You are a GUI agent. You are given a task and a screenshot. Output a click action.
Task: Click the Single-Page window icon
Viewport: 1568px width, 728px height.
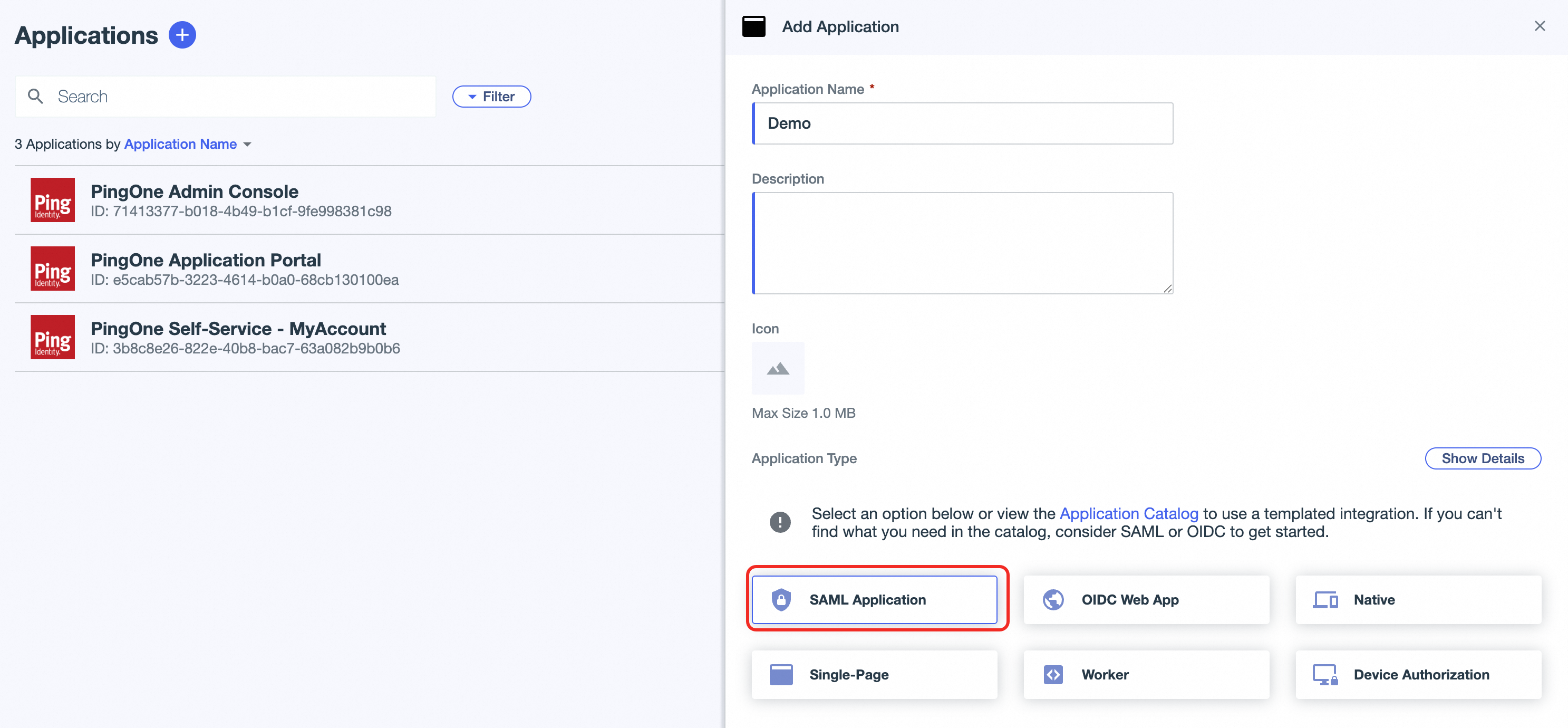(781, 674)
